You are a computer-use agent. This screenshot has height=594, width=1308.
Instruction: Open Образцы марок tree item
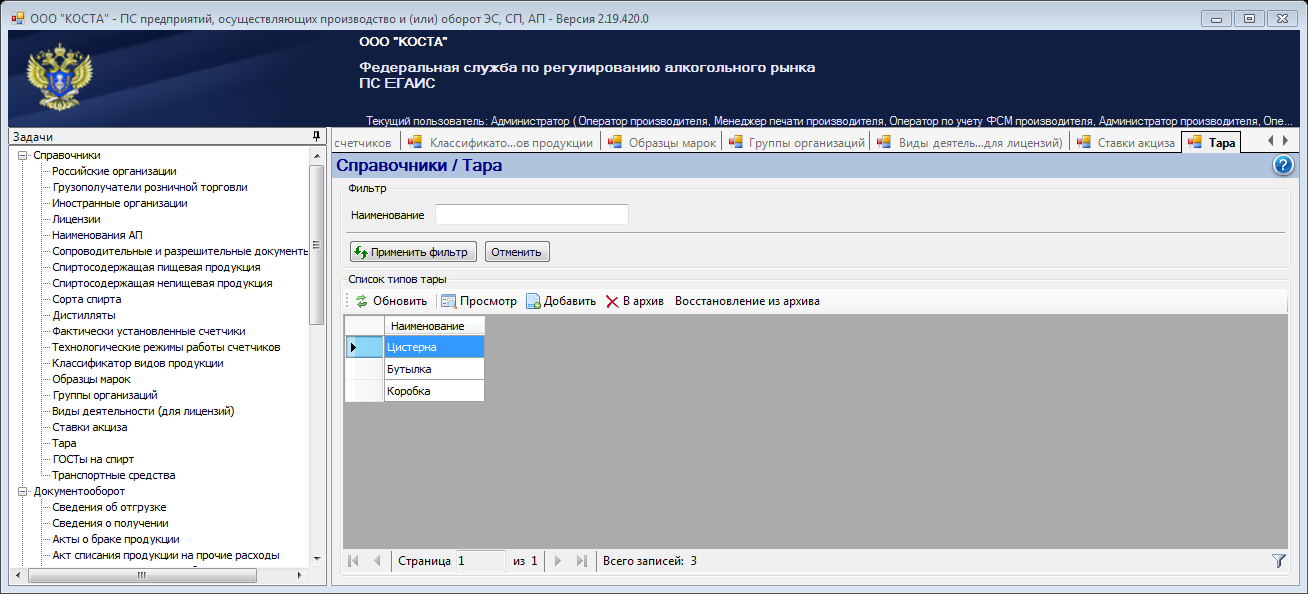tap(91, 379)
